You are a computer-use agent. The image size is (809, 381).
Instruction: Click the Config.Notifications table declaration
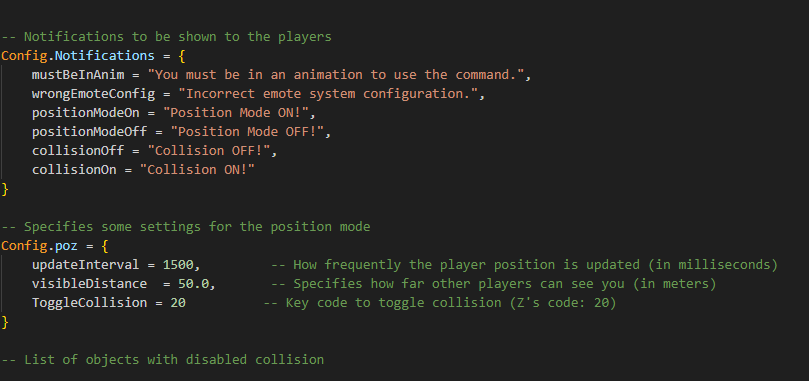point(77,56)
